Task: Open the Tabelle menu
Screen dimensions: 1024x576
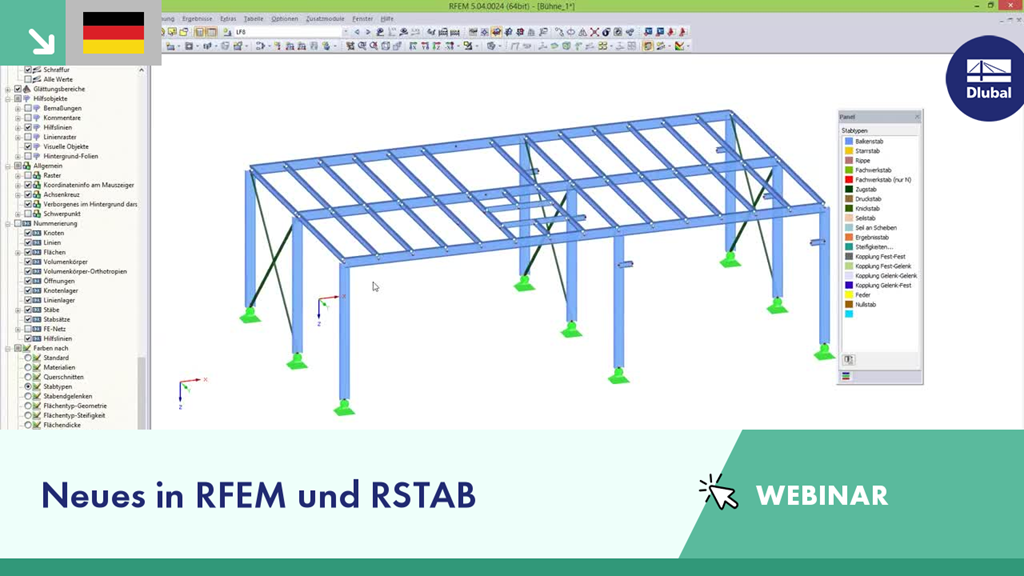Action: click(x=253, y=19)
